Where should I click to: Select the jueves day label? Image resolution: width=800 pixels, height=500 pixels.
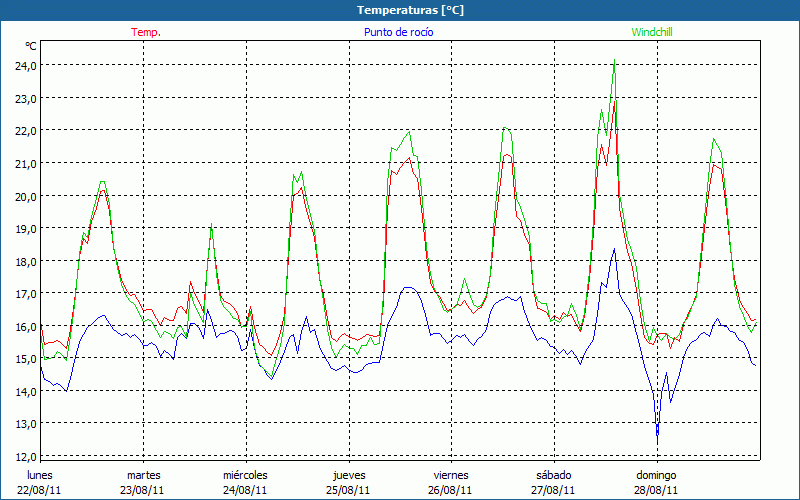348,475
